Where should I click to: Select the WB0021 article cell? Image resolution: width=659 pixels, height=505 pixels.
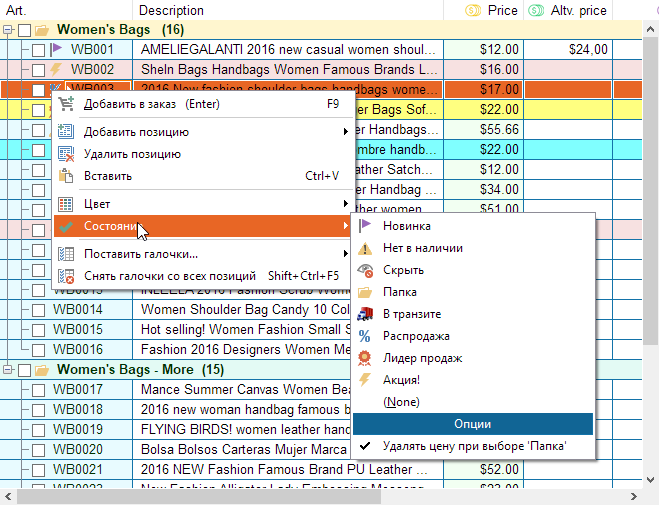(77, 469)
